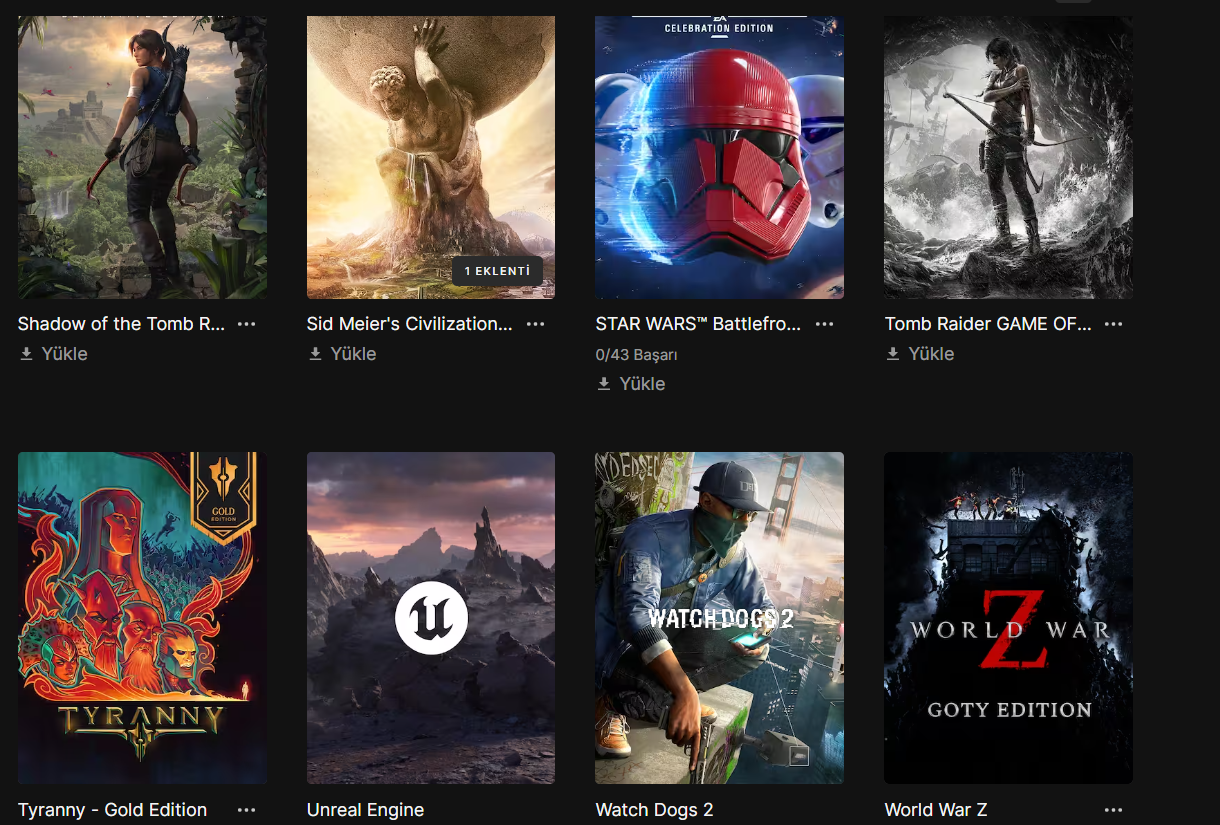Click the Shadow of the Tomb R... title
This screenshot has height=825, width=1220.
tap(122, 324)
